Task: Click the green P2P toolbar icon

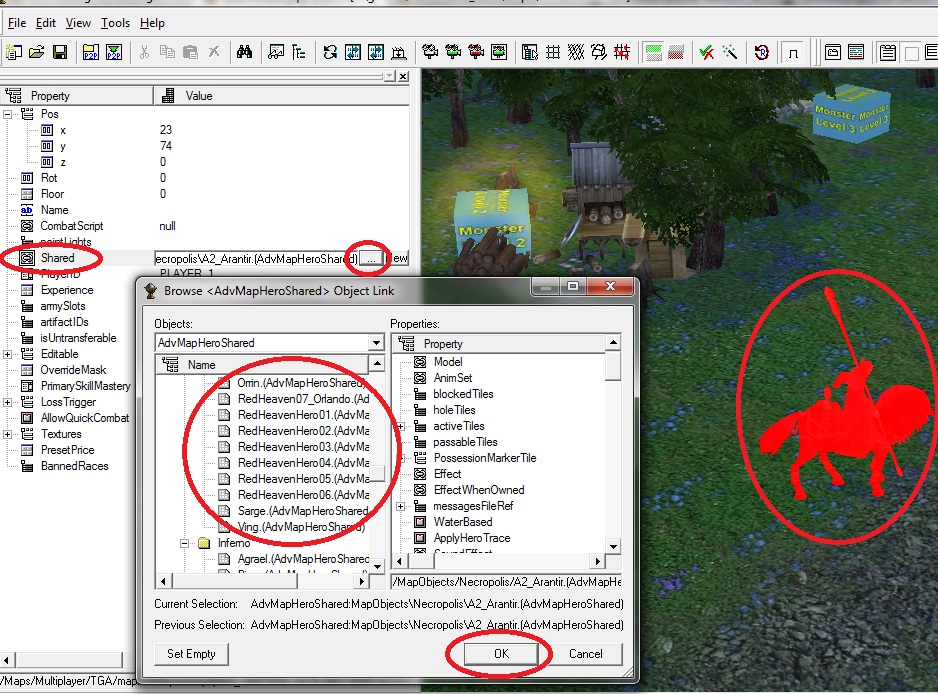Action: [x=114, y=53]
